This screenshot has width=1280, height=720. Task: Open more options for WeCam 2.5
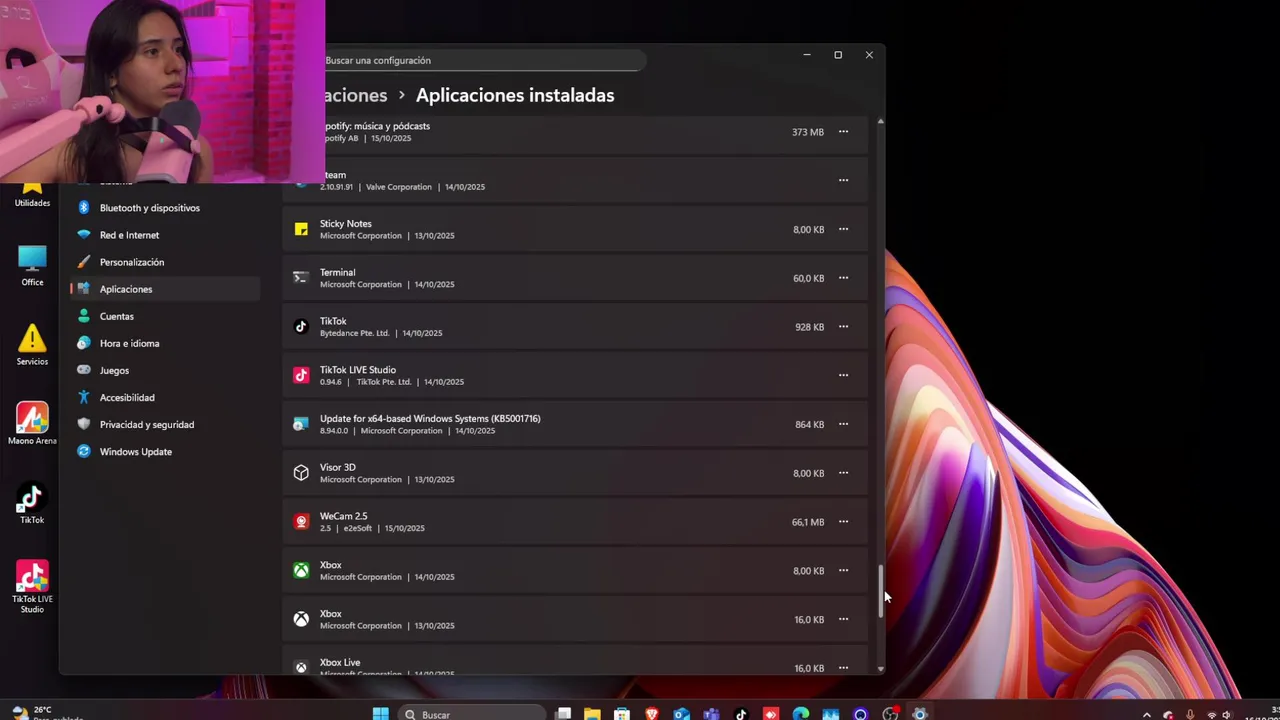coord(843,522)
